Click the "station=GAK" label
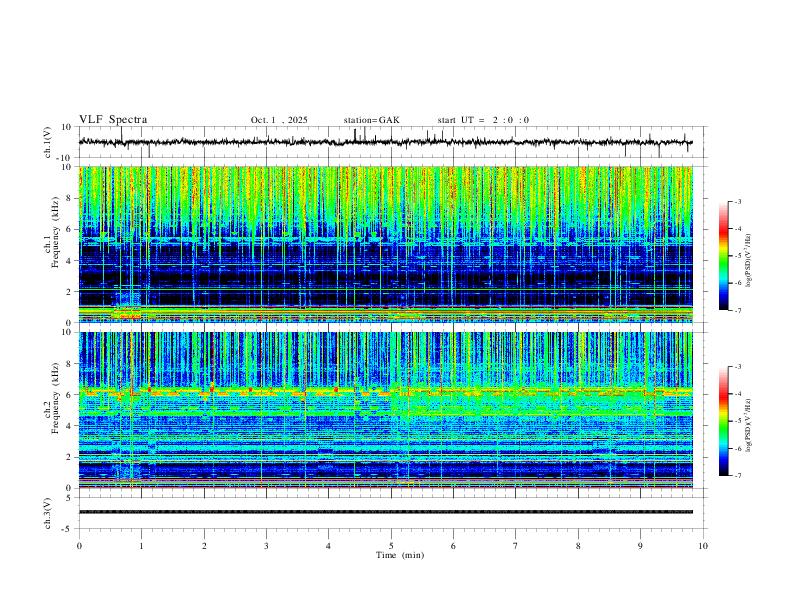Image resolution: width=792 pixels, height=612 pixels. click(x=371, y=120)
